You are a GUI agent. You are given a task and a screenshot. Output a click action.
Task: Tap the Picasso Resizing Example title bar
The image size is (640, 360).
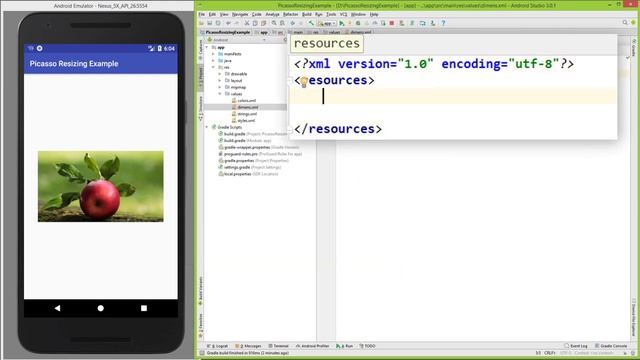(x=100, y=64)
